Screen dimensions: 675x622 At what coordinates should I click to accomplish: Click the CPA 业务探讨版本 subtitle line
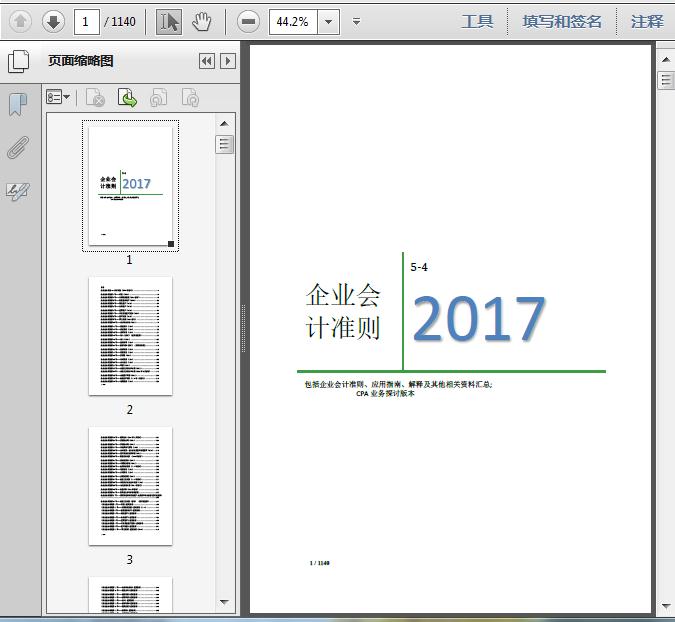[x=385, y=393]
